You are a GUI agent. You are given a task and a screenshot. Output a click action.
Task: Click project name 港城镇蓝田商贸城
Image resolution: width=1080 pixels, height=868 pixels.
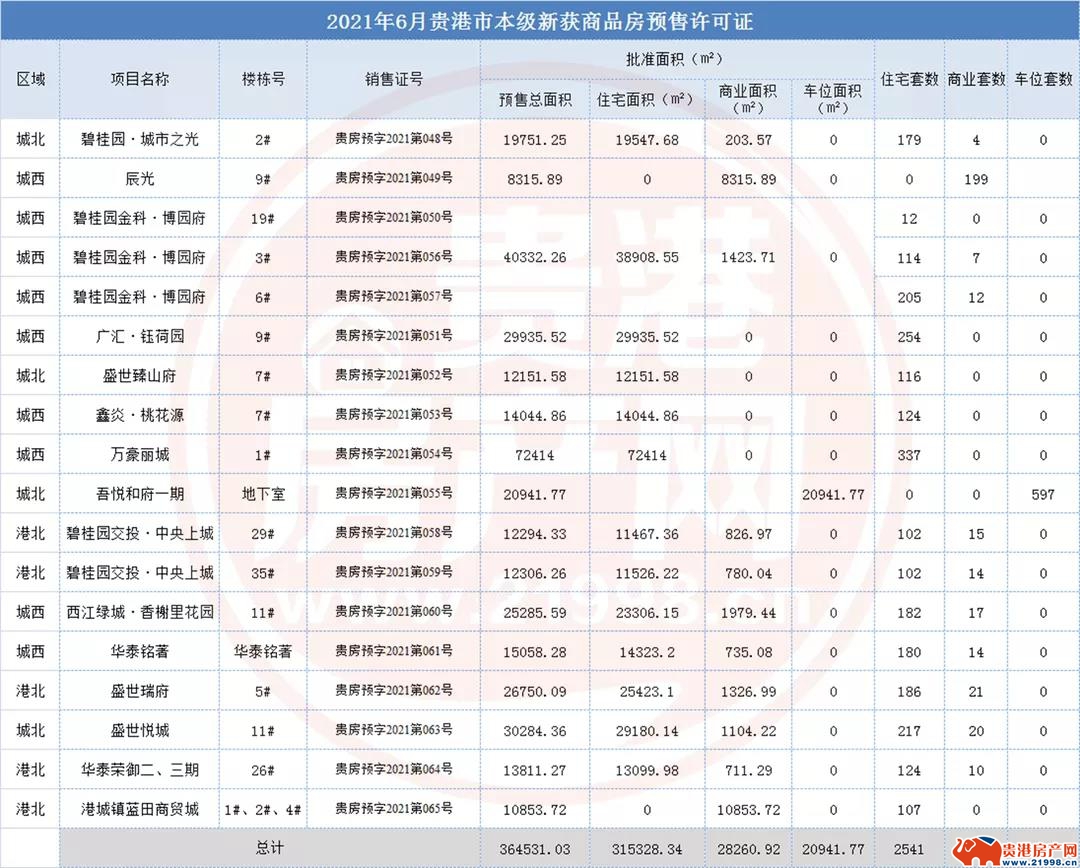[139, 809]
